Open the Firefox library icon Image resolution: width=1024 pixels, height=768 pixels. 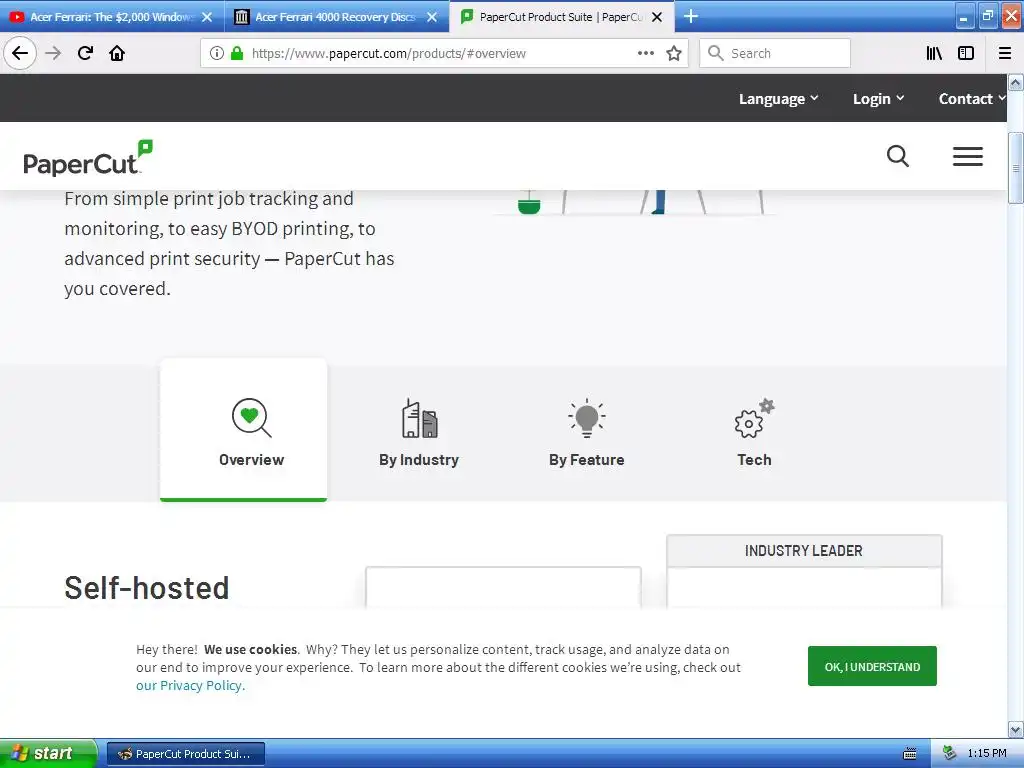point(934,53)
